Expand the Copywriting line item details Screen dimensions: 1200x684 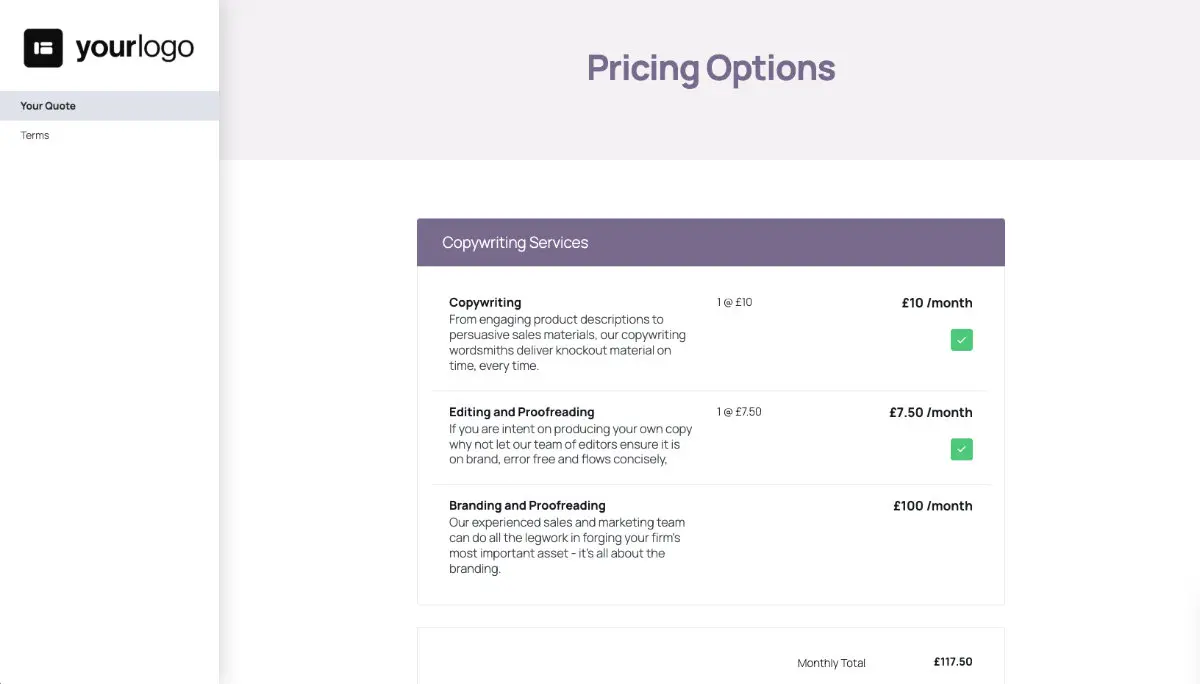[x=485, y=302]
